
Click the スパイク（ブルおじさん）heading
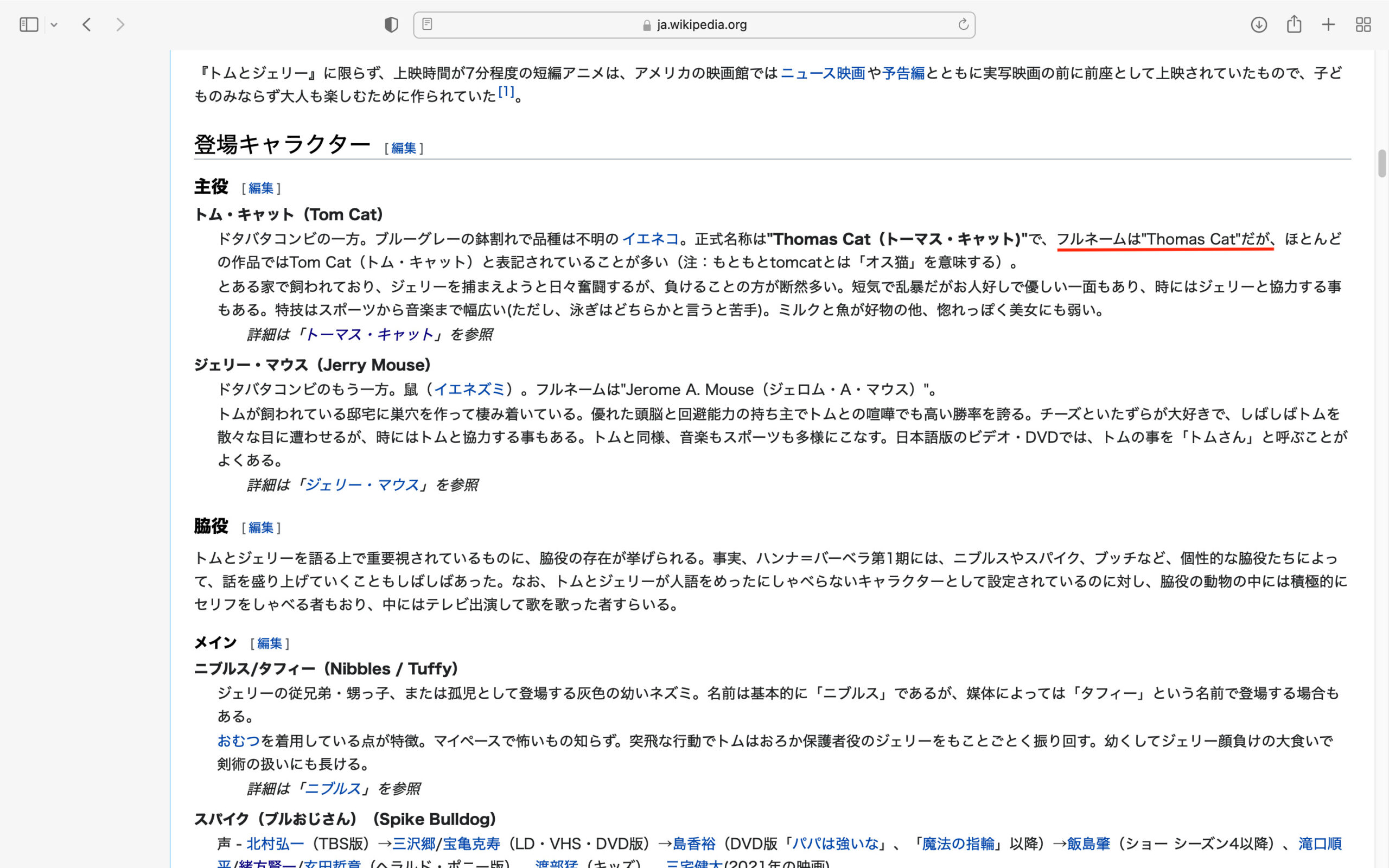tap(346, 819)
